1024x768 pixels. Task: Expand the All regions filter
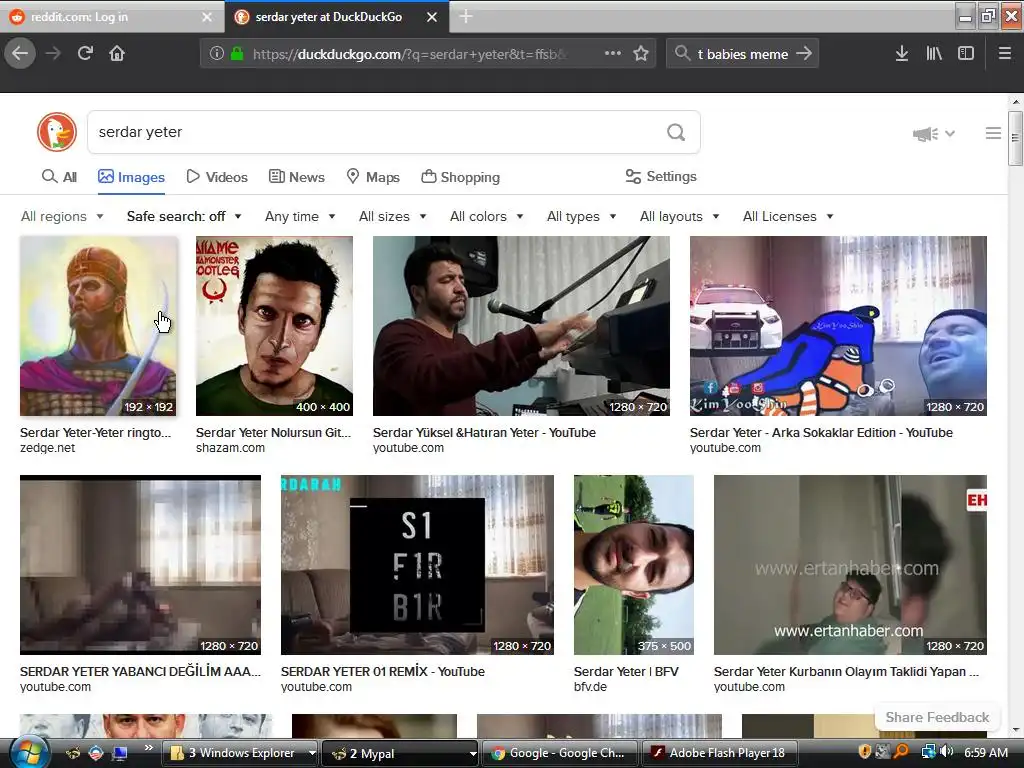click(62, 216)
